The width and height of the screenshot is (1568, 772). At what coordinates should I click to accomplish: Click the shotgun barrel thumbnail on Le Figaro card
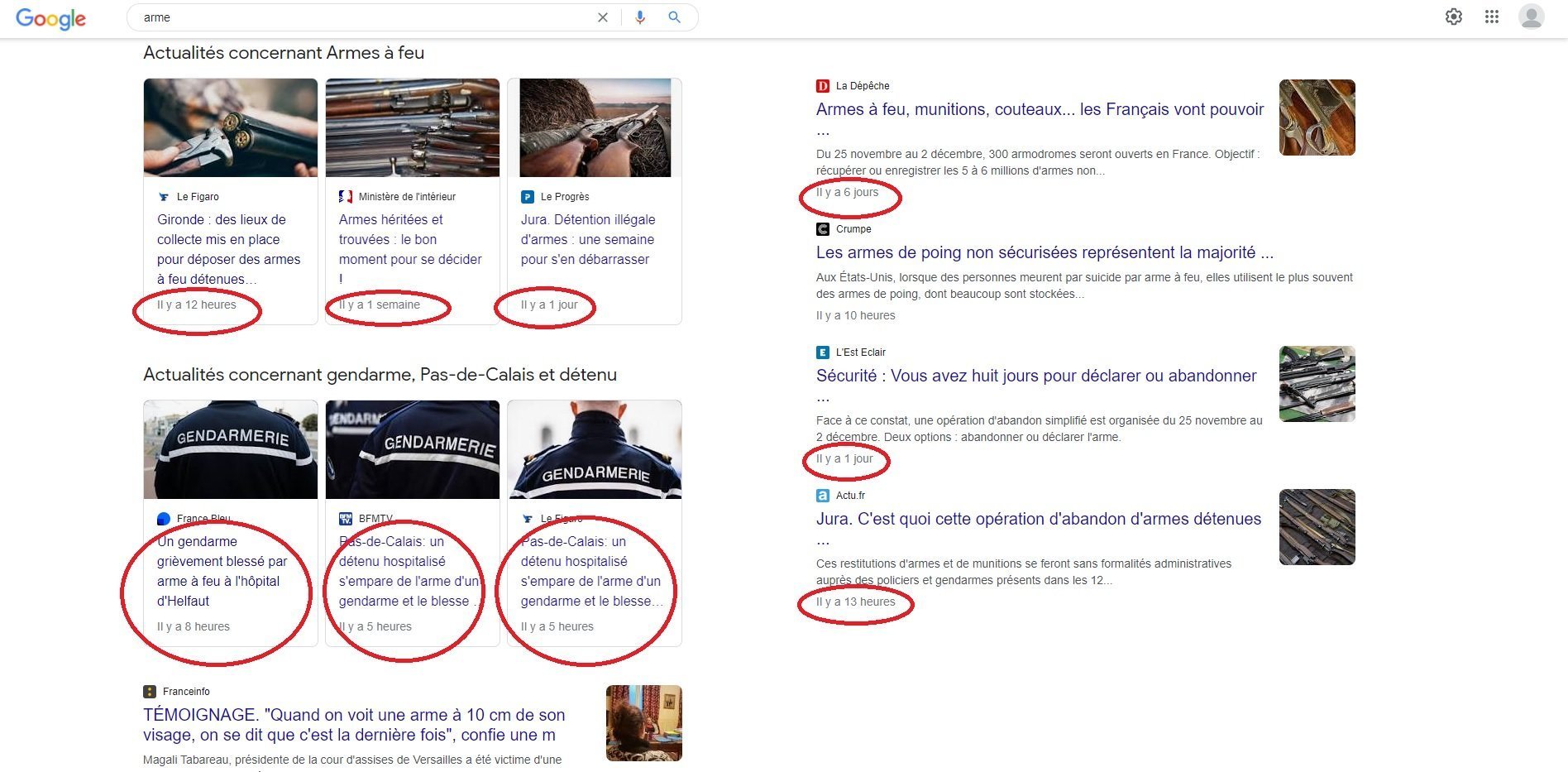[x=231, y=127]
